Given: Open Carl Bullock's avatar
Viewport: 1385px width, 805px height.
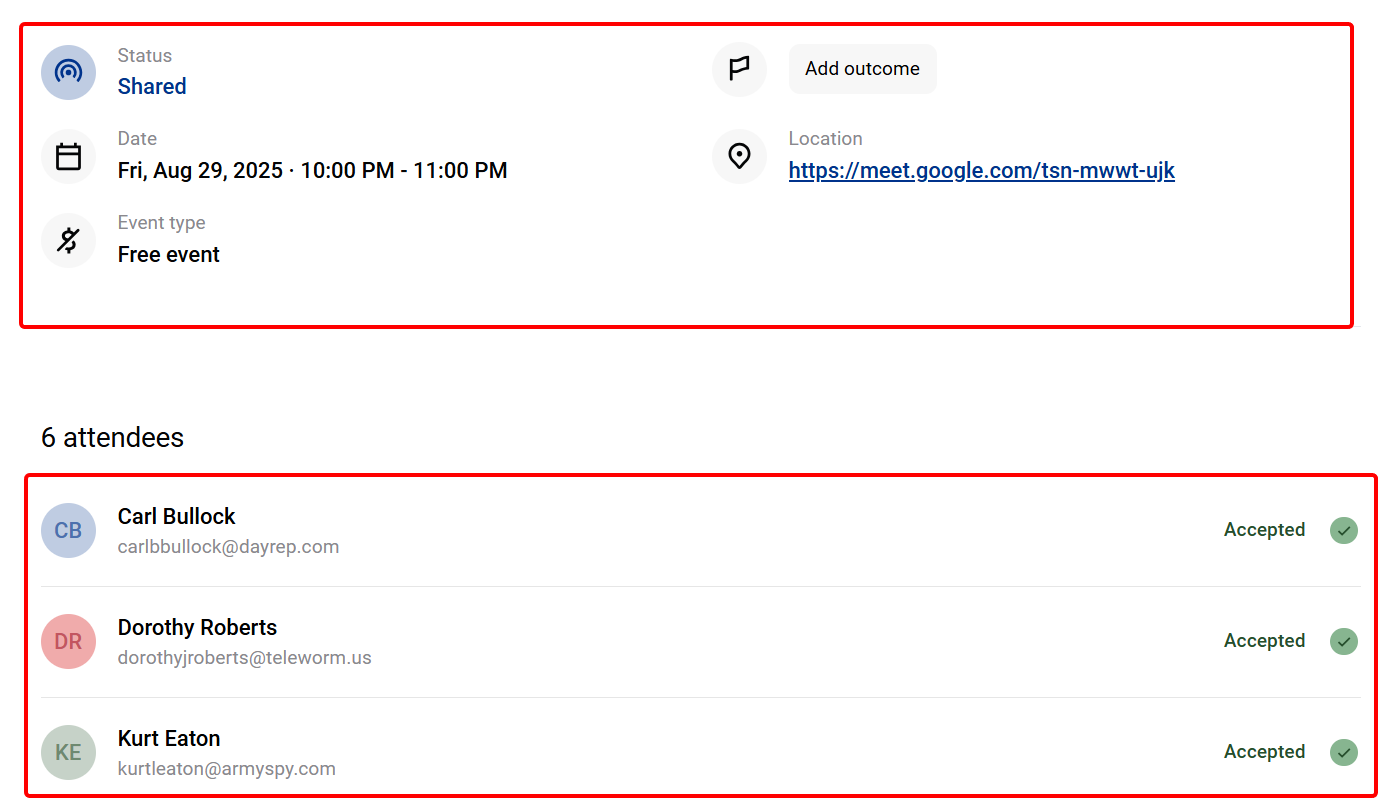Looking at the screenshot, I should point(68,530).
